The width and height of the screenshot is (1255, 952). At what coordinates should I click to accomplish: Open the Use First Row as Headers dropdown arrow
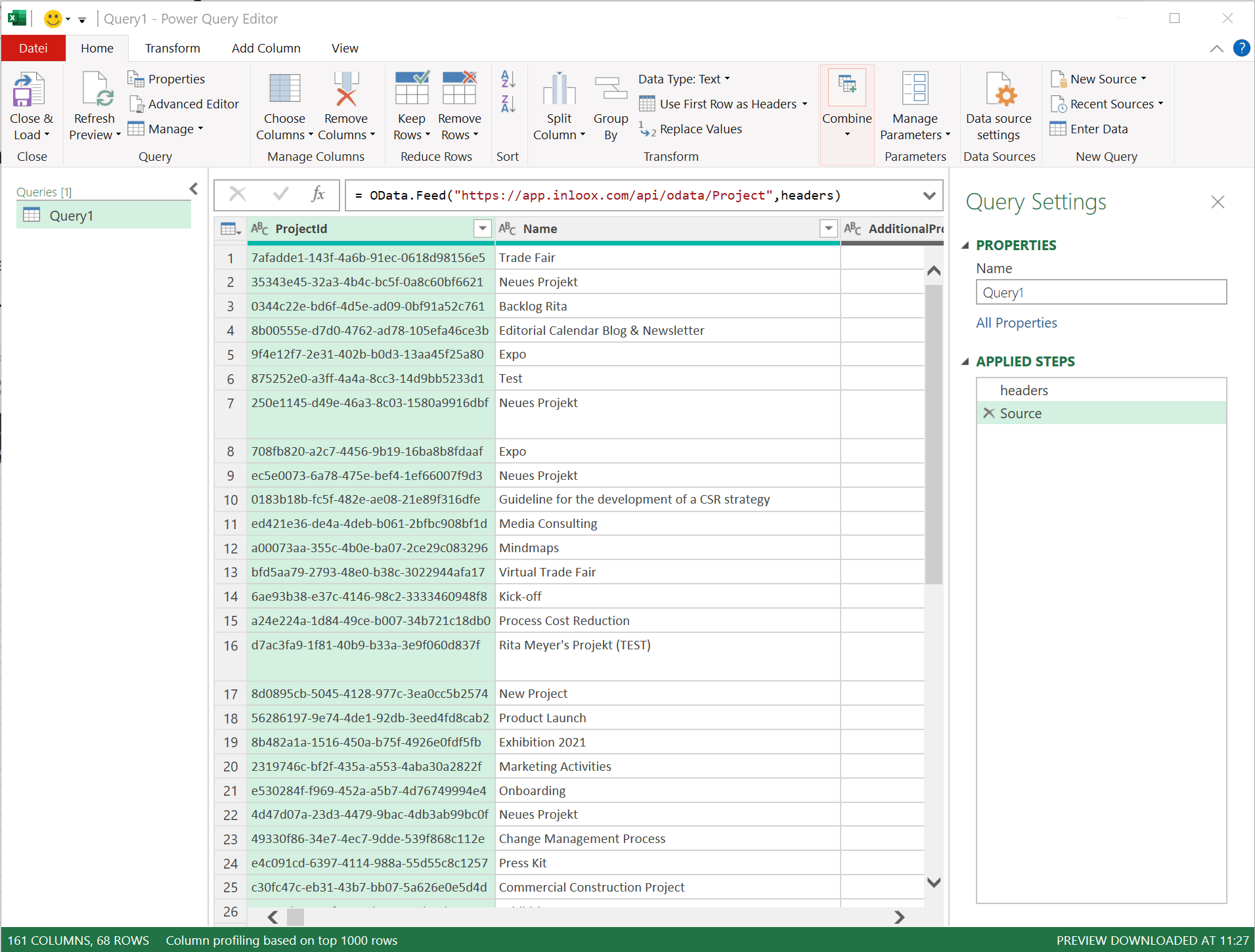coord(804,104)
